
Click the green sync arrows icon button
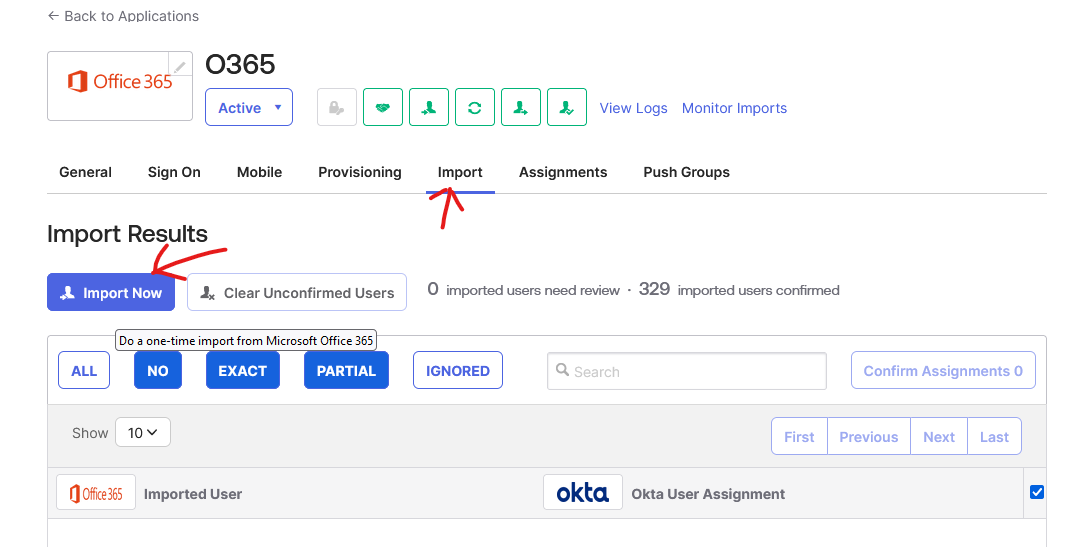coord(474,107)
